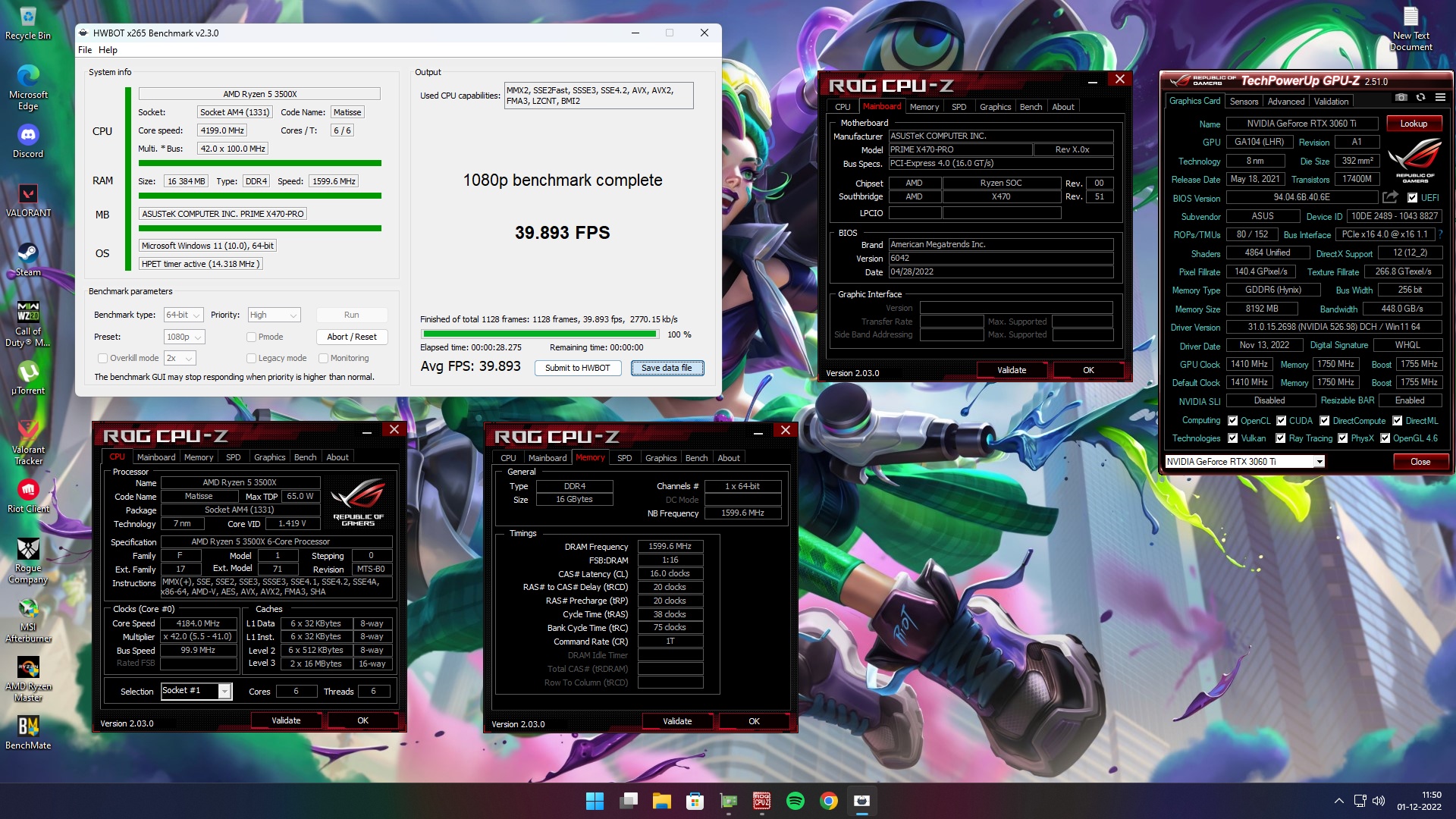Click GPU-Z BIOS share/export icon
1456x819 pixels.
[1390, 197]
